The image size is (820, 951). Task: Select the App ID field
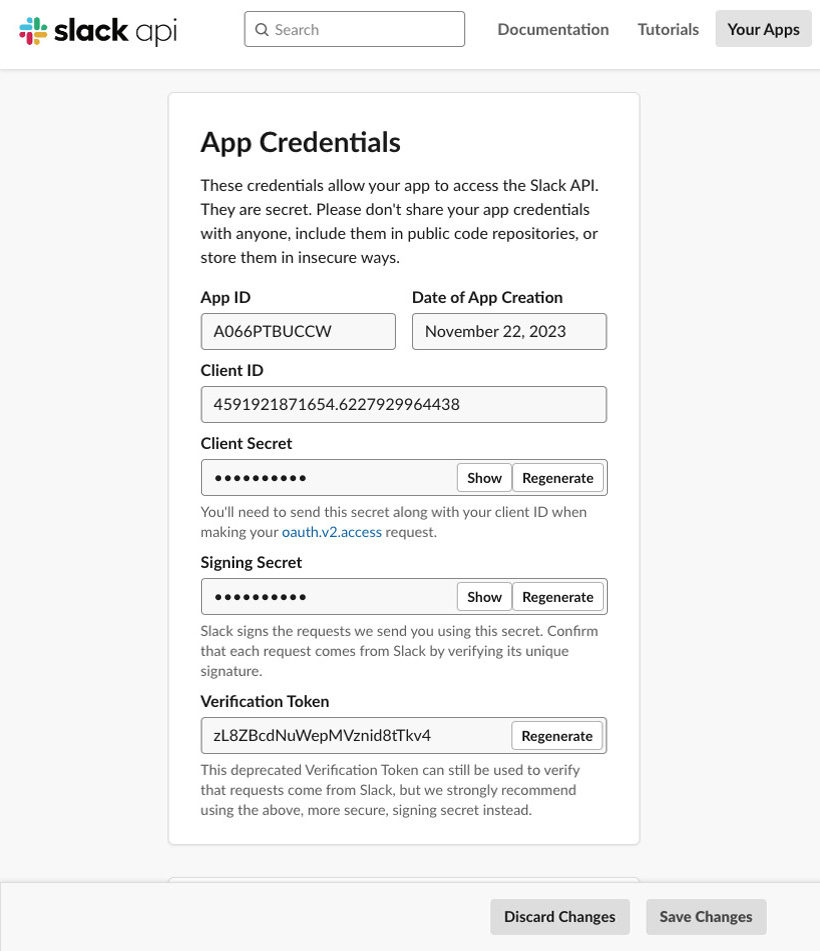[298, 331]
